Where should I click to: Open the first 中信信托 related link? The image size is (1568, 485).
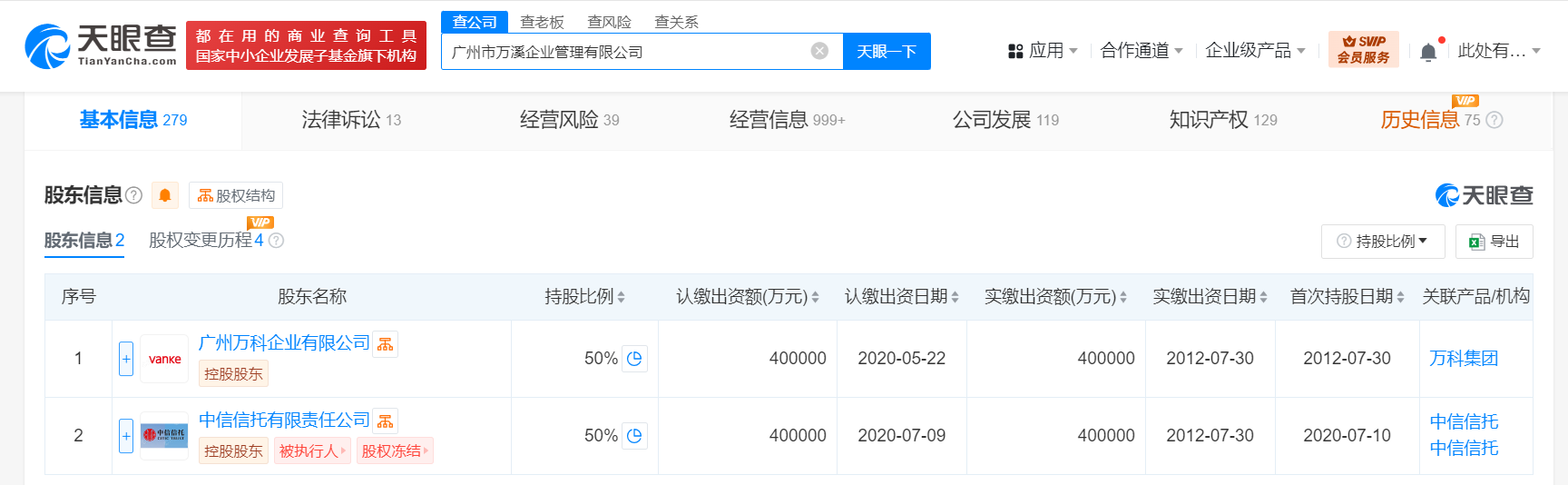1464,421
